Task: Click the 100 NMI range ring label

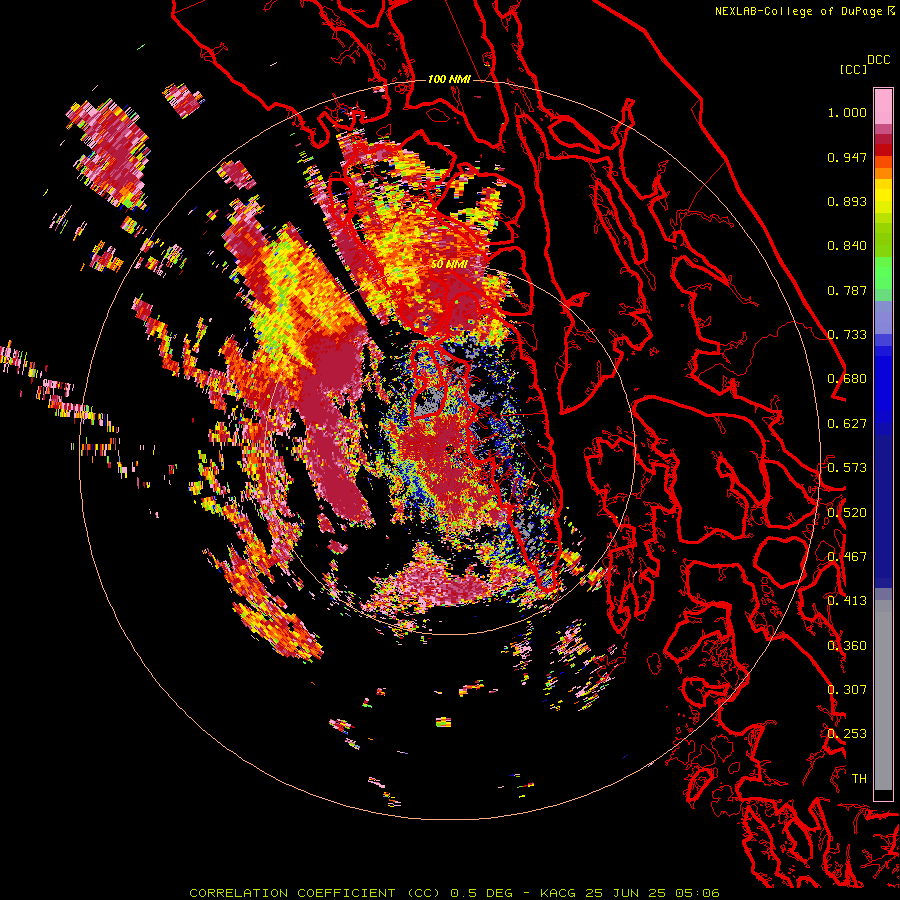Action: 449,79
